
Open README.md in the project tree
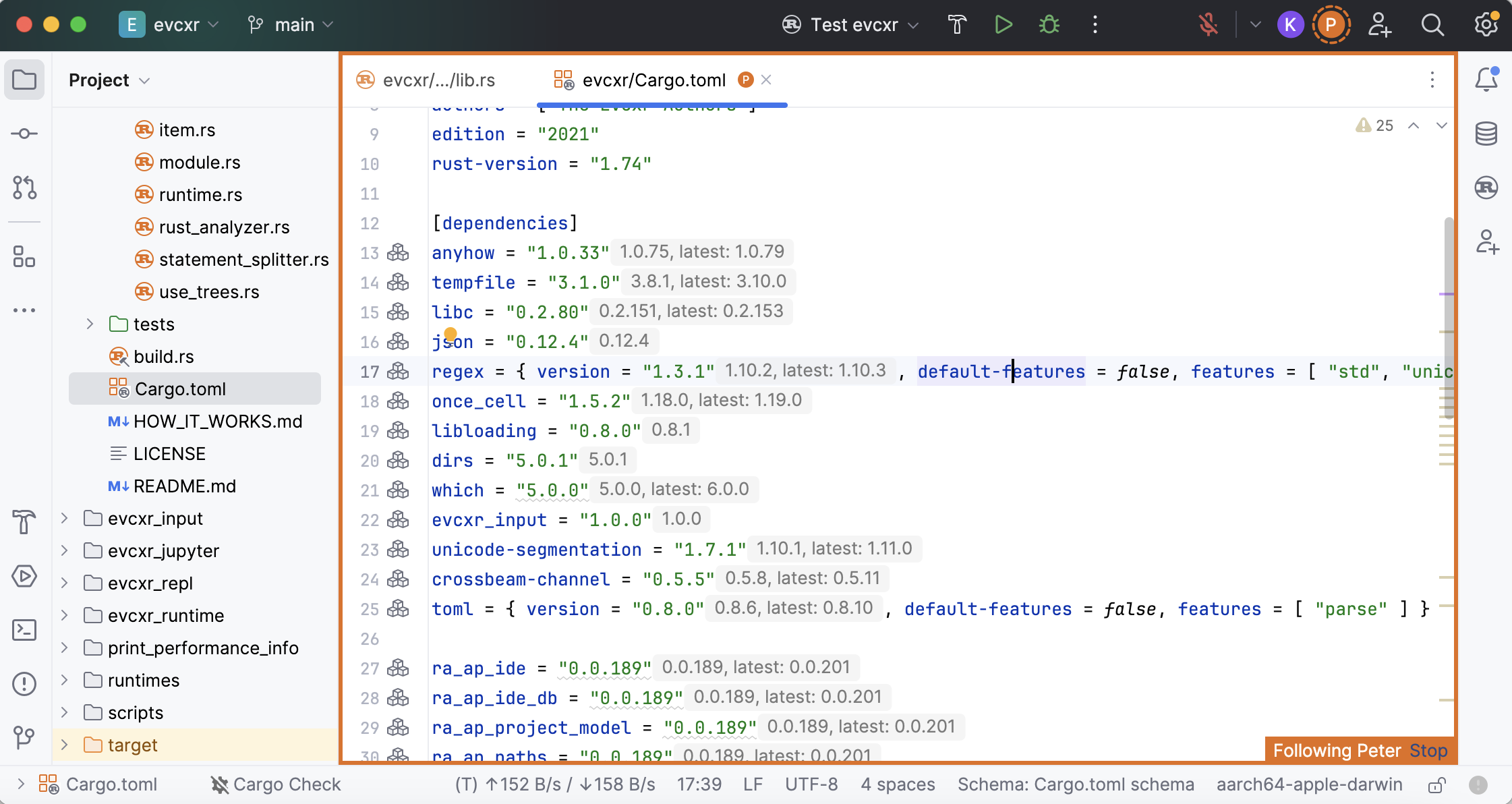[x=184, y=486]
